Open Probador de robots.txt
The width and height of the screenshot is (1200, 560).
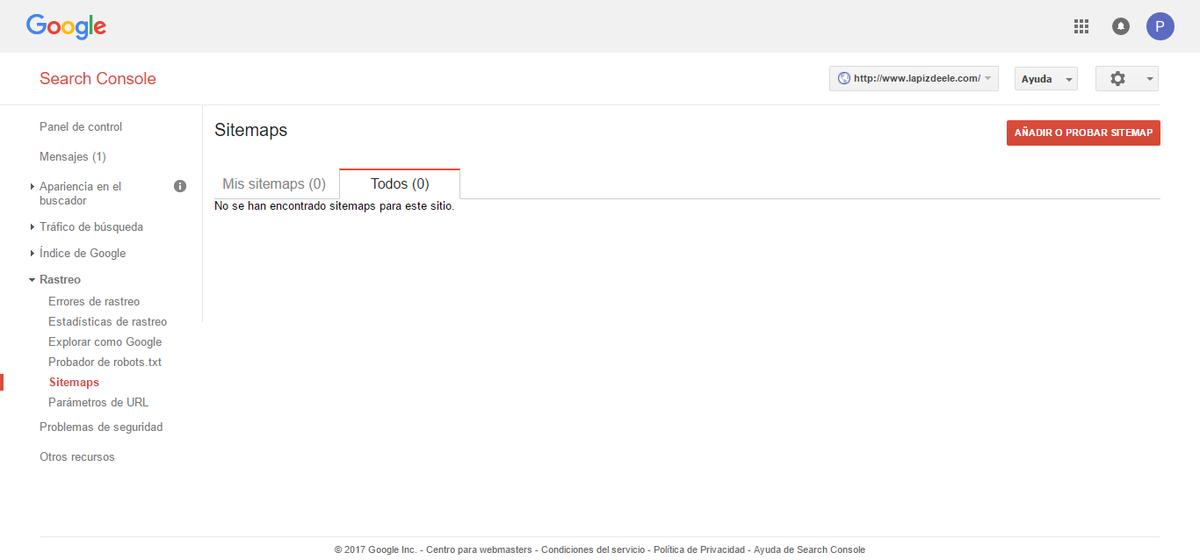pos(105,362)
